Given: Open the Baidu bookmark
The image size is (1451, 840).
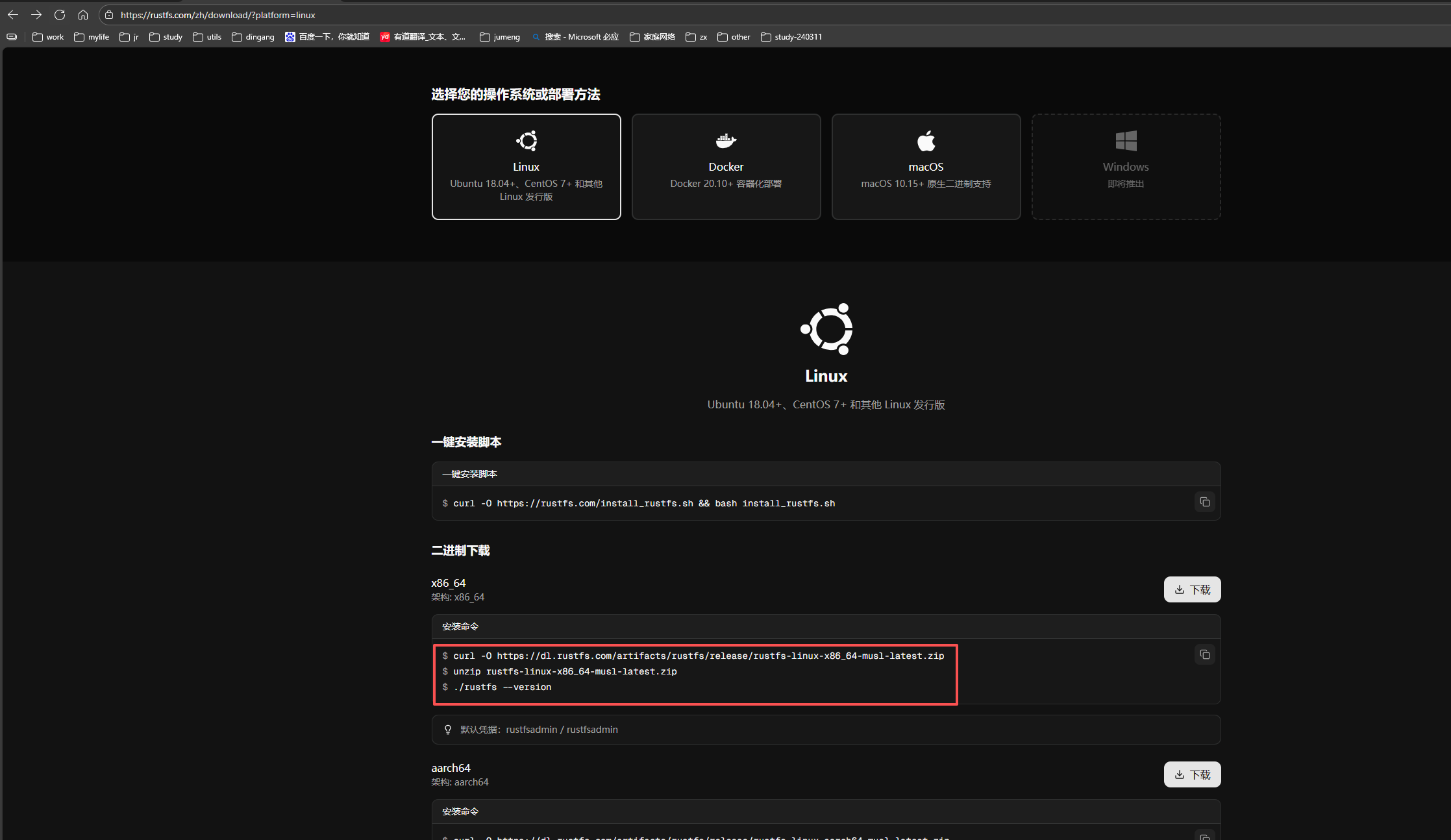Looking at the screenshot, I should (327, 37).
